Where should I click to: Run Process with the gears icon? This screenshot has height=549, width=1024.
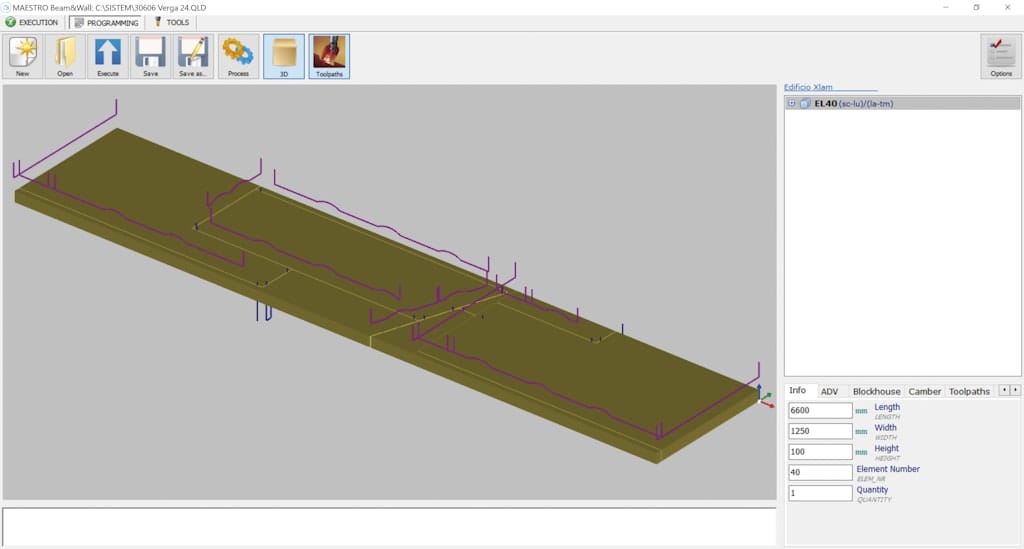238,56
